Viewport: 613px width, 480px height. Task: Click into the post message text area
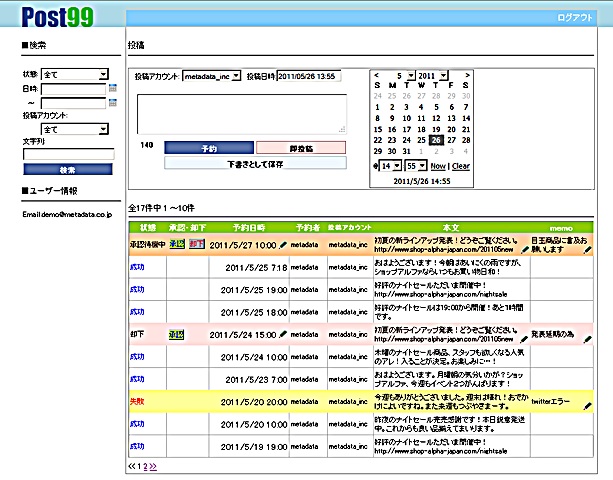pyautogui.click(x=241, y=113)
